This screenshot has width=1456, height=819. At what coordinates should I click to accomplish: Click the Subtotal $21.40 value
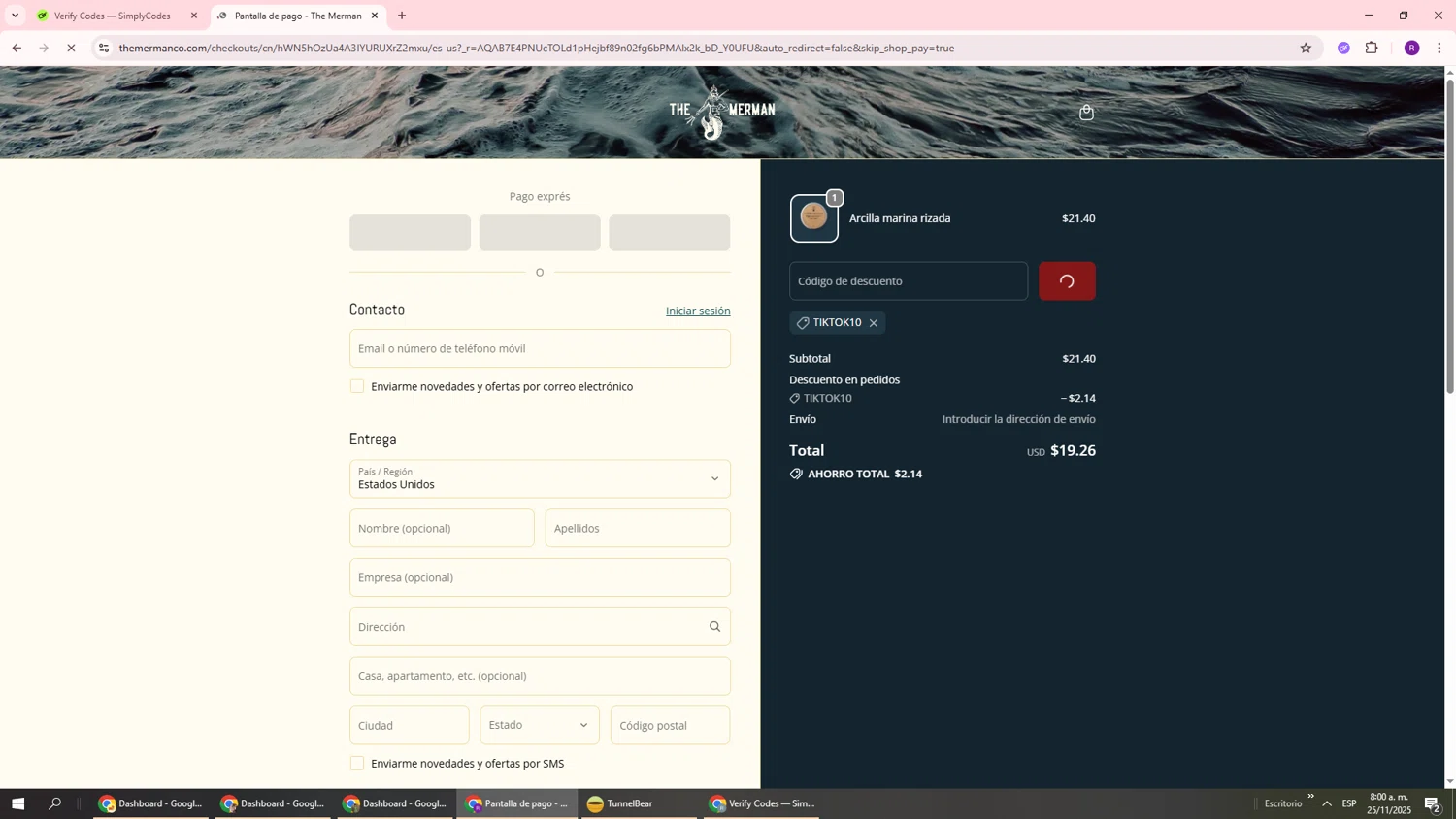coord(1078,359)
